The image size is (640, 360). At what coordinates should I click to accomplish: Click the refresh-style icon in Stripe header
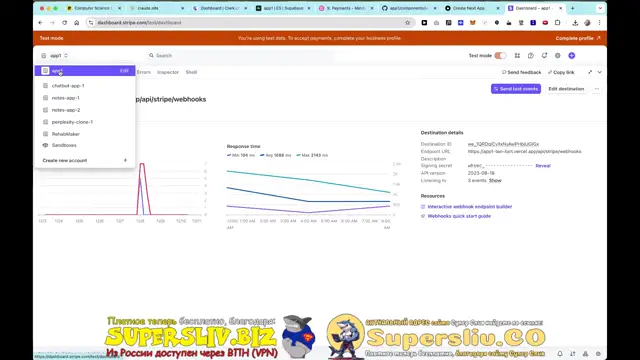pyautogui.click(x=544, y=56)
